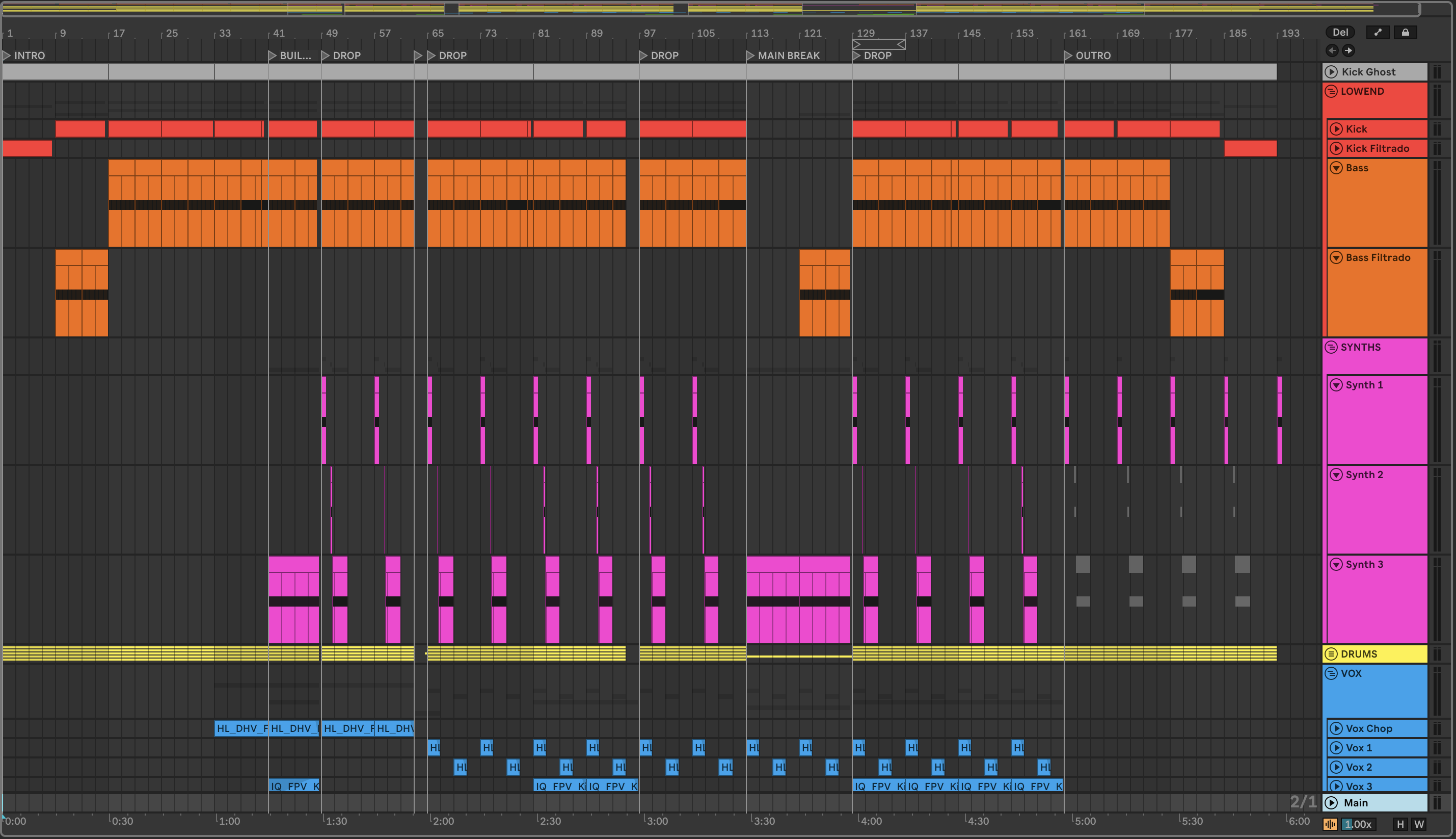Unfold the DRUMS group track
The width and height of the screenshot is (1456, 839).
[x=1331, y=654]
